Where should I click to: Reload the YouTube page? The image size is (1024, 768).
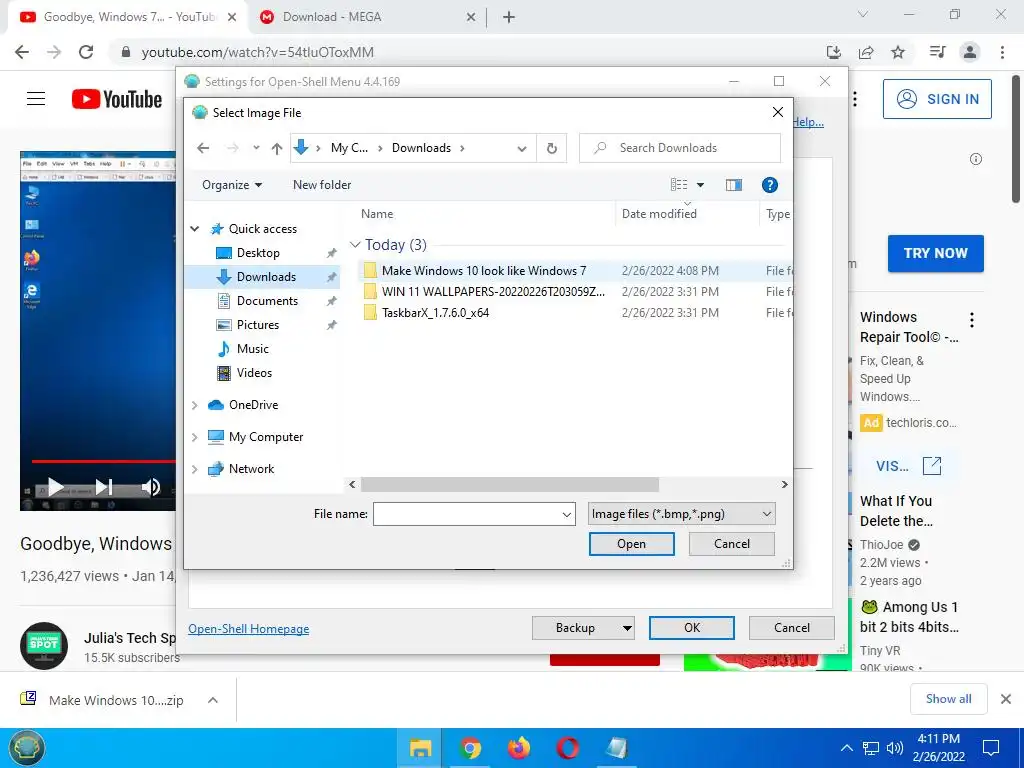86,52
